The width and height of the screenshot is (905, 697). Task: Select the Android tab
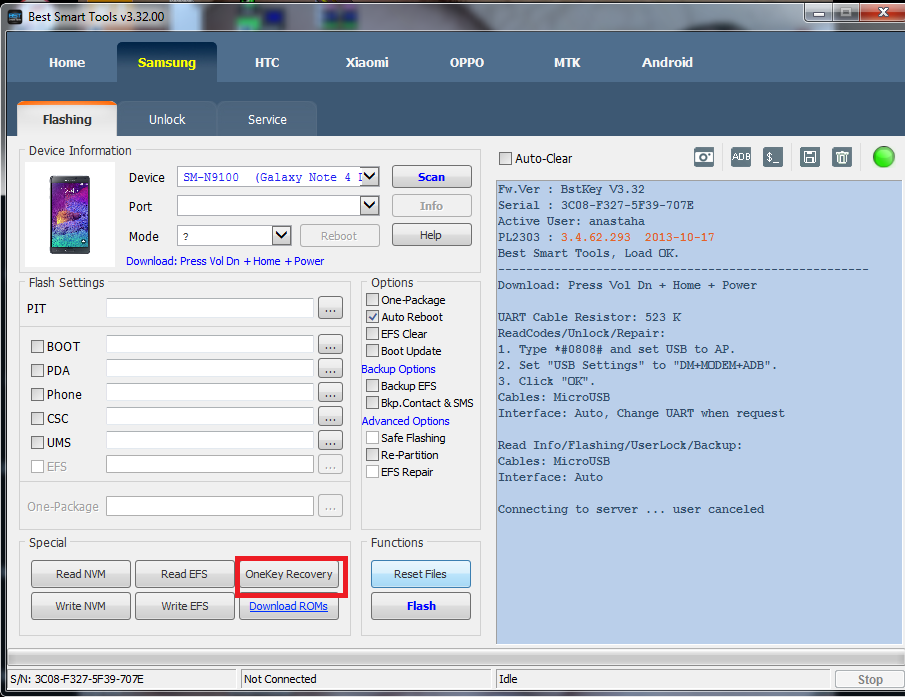click(x=667, y=62)
